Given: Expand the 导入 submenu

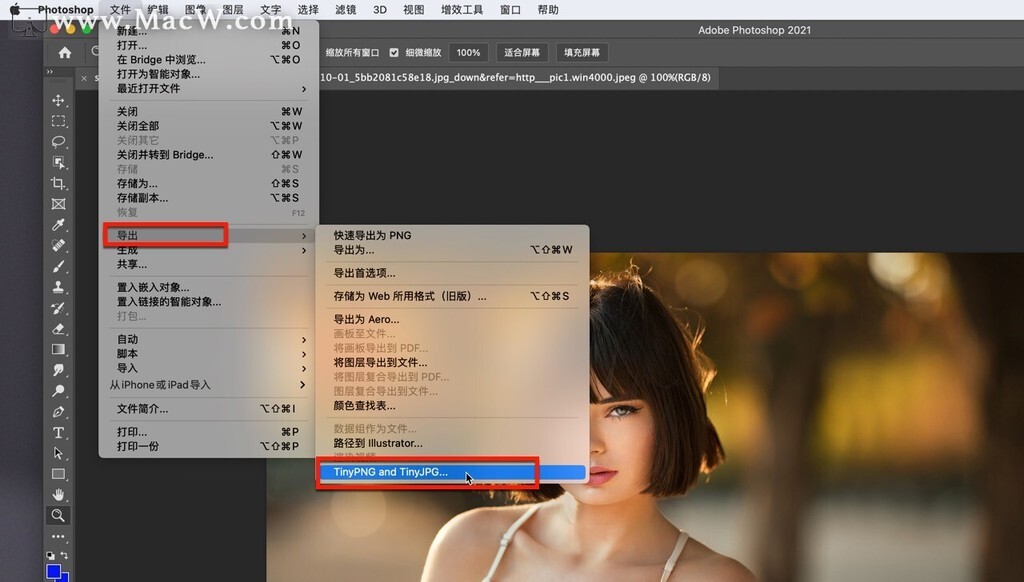Looking at the screenshot, I should 209,368.
